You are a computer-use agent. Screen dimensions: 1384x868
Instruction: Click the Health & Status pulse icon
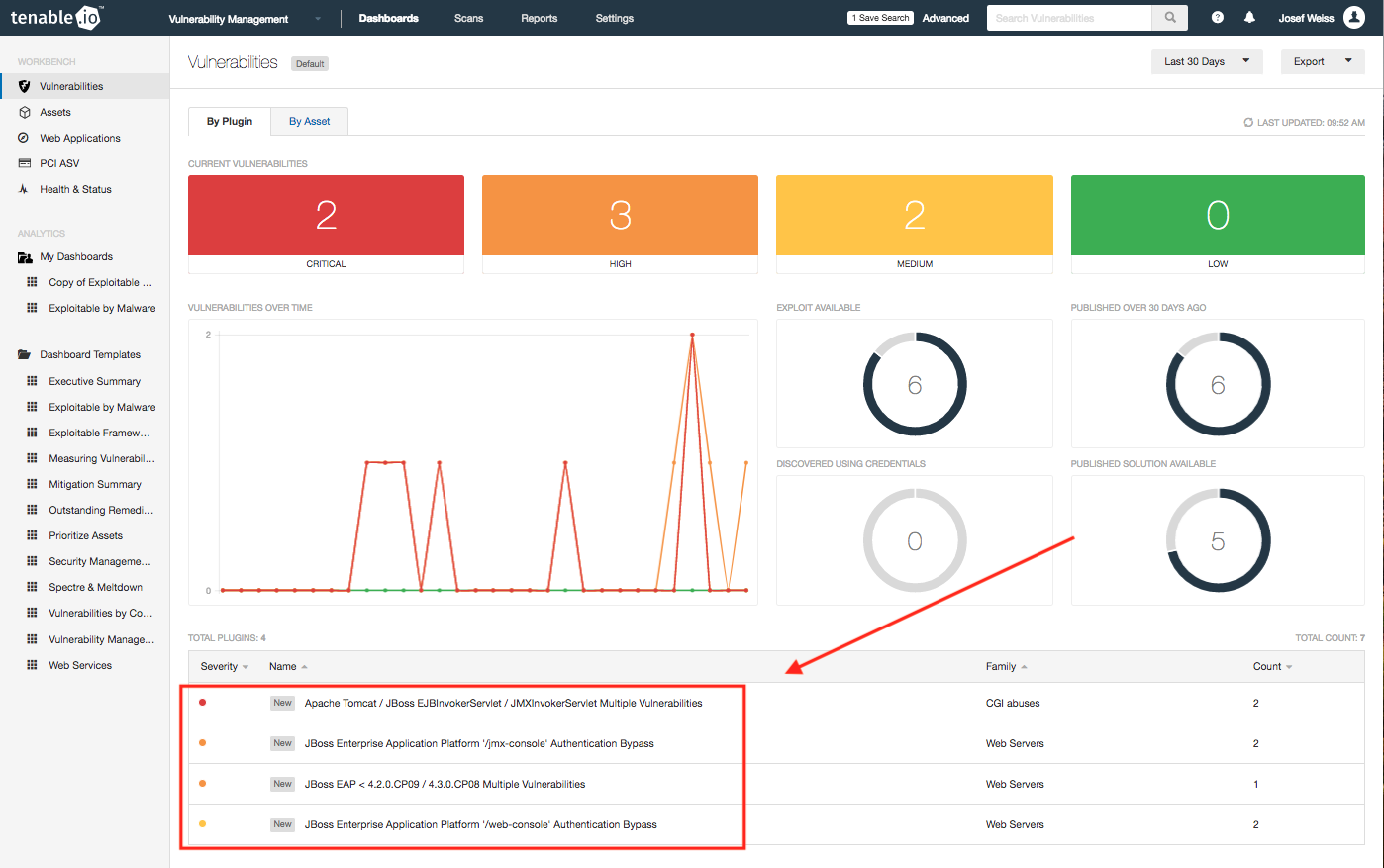(x=24, y=189)
